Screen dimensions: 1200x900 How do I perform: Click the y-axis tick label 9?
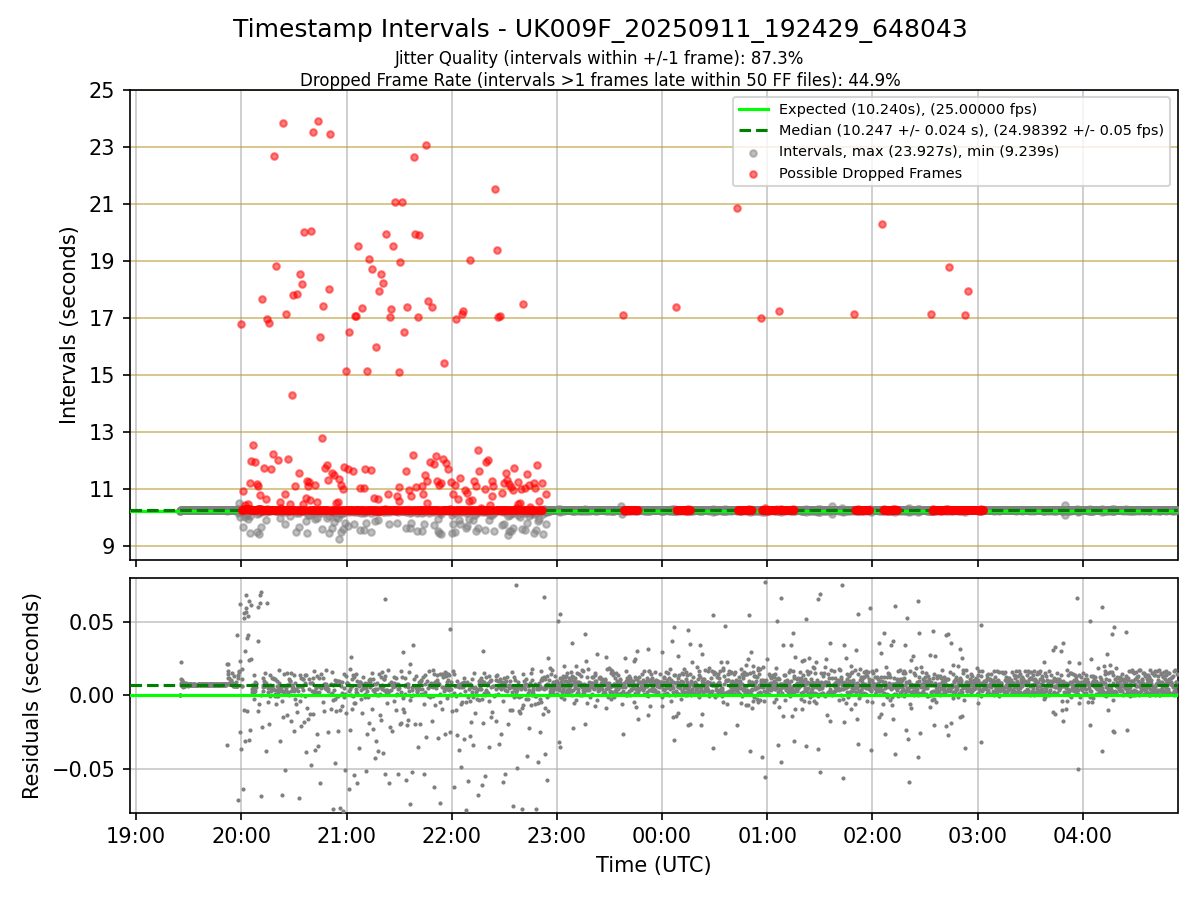click(108, 547)
